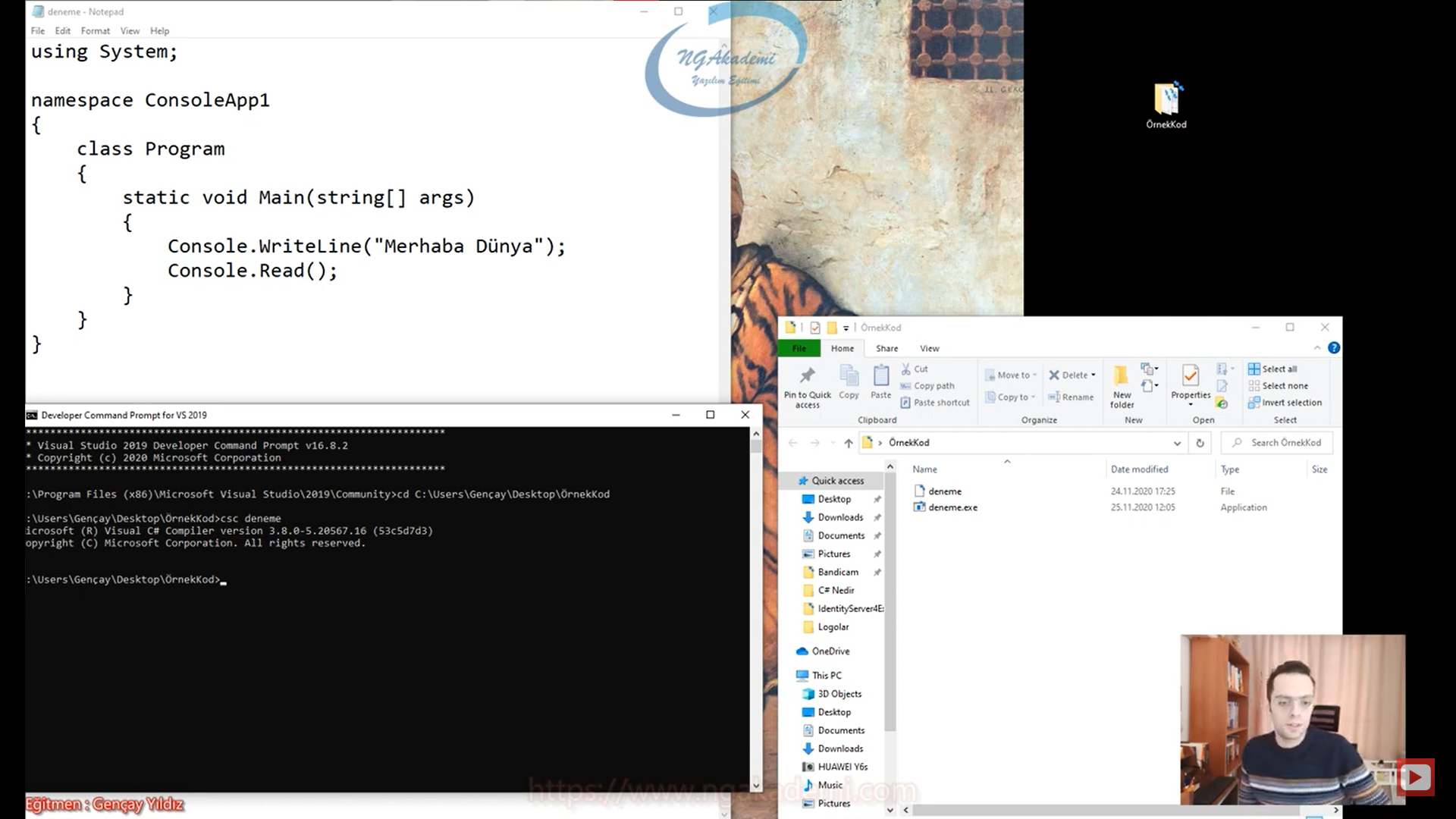Create a New folder from the ribbon
1456x819 pixels.
[x=1122, y=387]
